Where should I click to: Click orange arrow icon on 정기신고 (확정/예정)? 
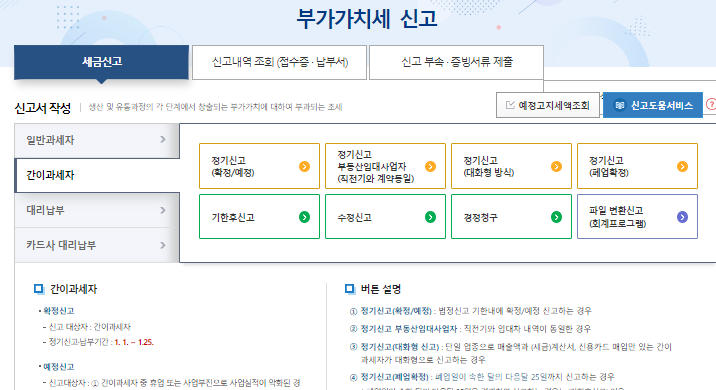click(x=304, y=166)
